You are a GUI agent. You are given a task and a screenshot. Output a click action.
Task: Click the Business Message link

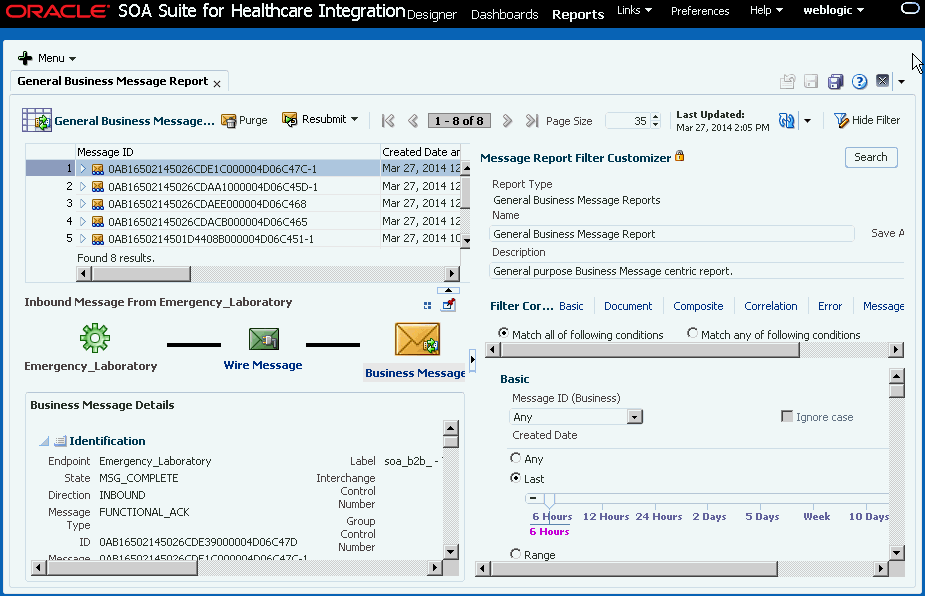tap(415, 373)
